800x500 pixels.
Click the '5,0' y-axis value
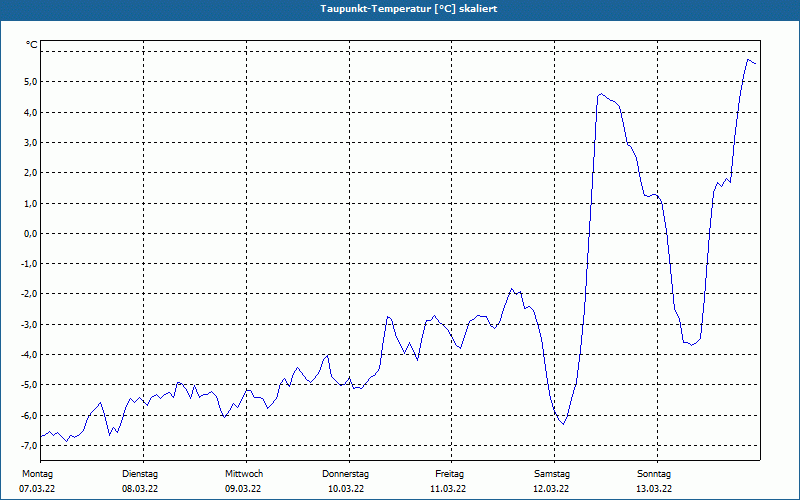coord(30,82)
